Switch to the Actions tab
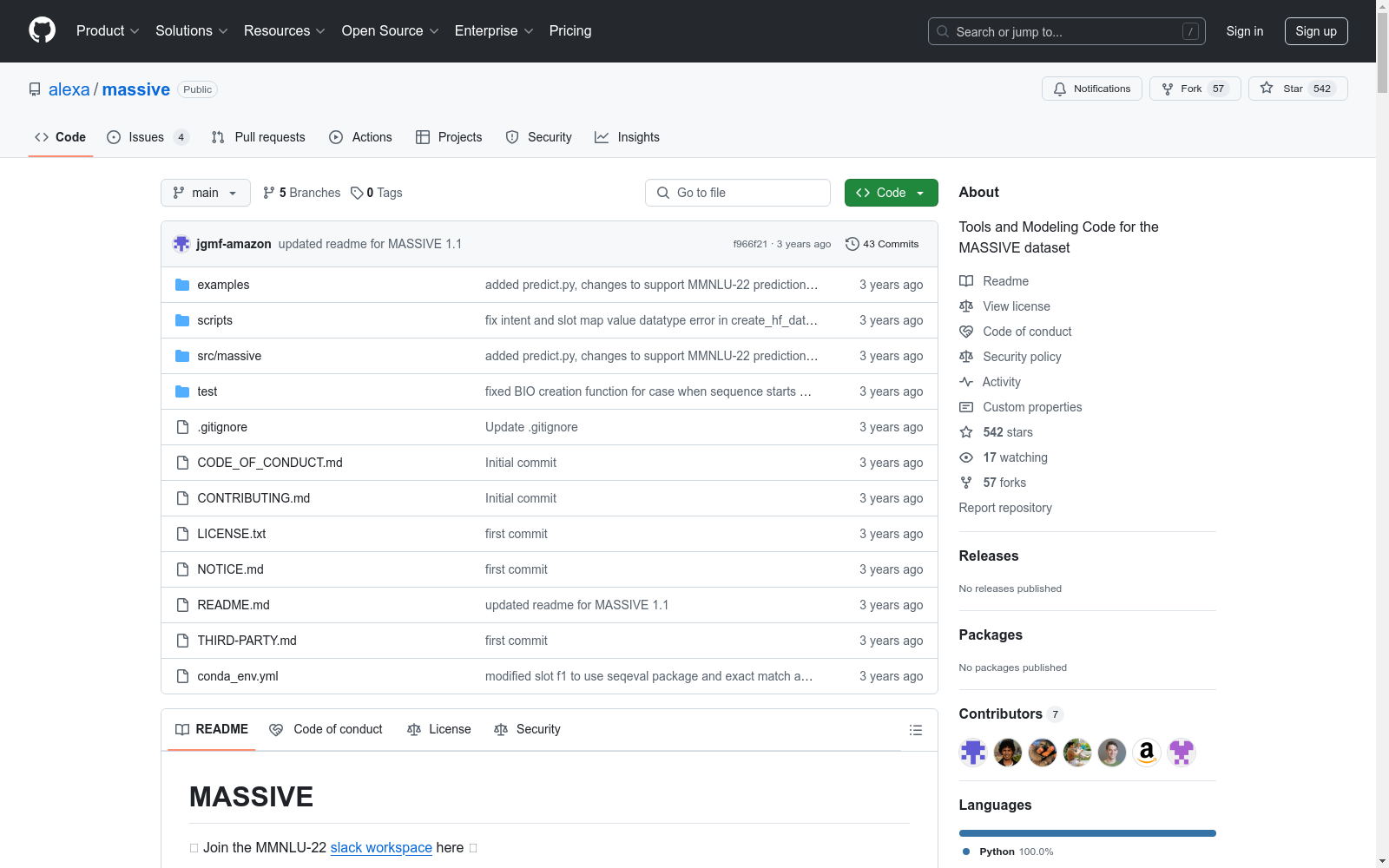The width and height of the screenshot is (1389, 868). coord(360,137)
